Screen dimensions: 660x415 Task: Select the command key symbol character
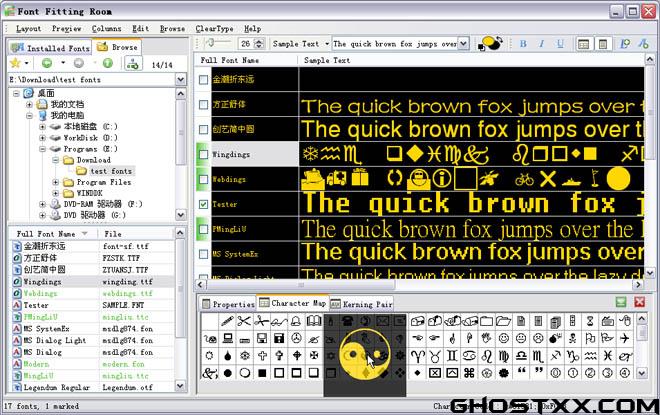click(x=469, y=373)
